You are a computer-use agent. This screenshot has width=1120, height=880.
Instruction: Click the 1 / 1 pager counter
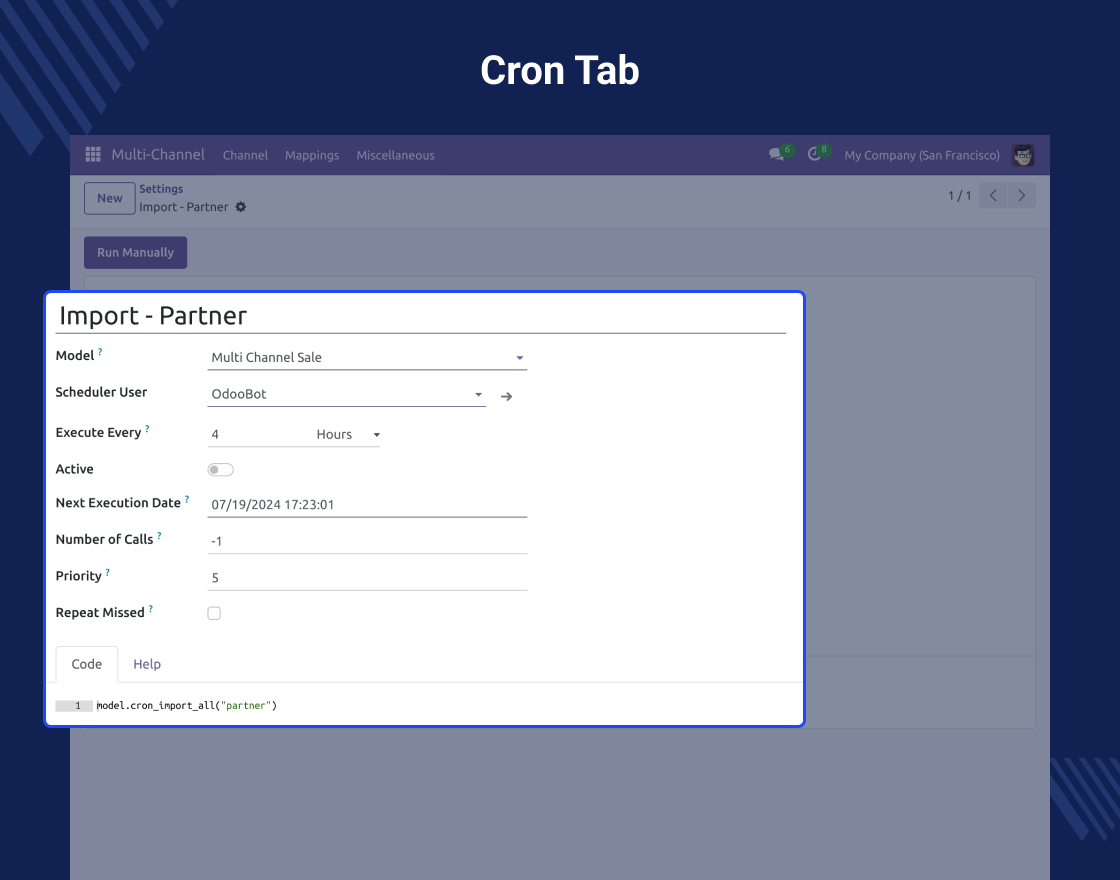coord(959,196)
